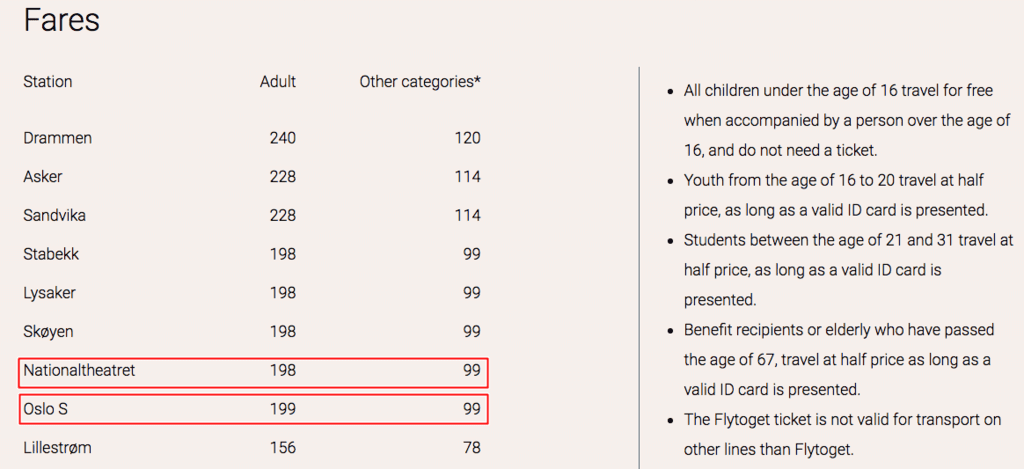Click the Other categories* column header
Screen dimensions: 1024x469
click(x=421, y=82)
